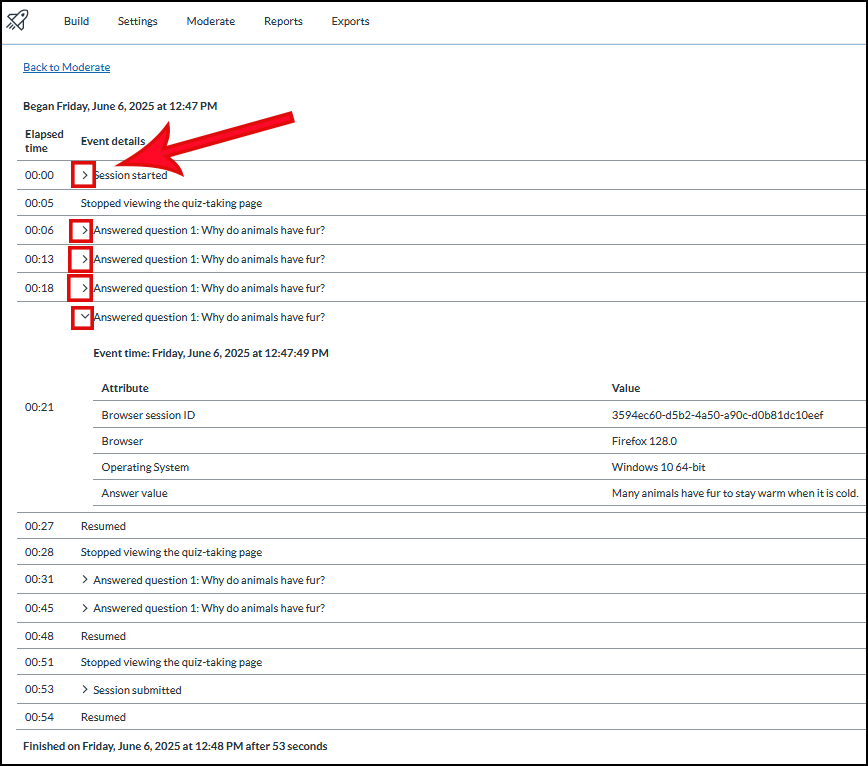Open the Reports menu
Screen dimensions: 868x766
pyautogui.click(x=283, y=21)
